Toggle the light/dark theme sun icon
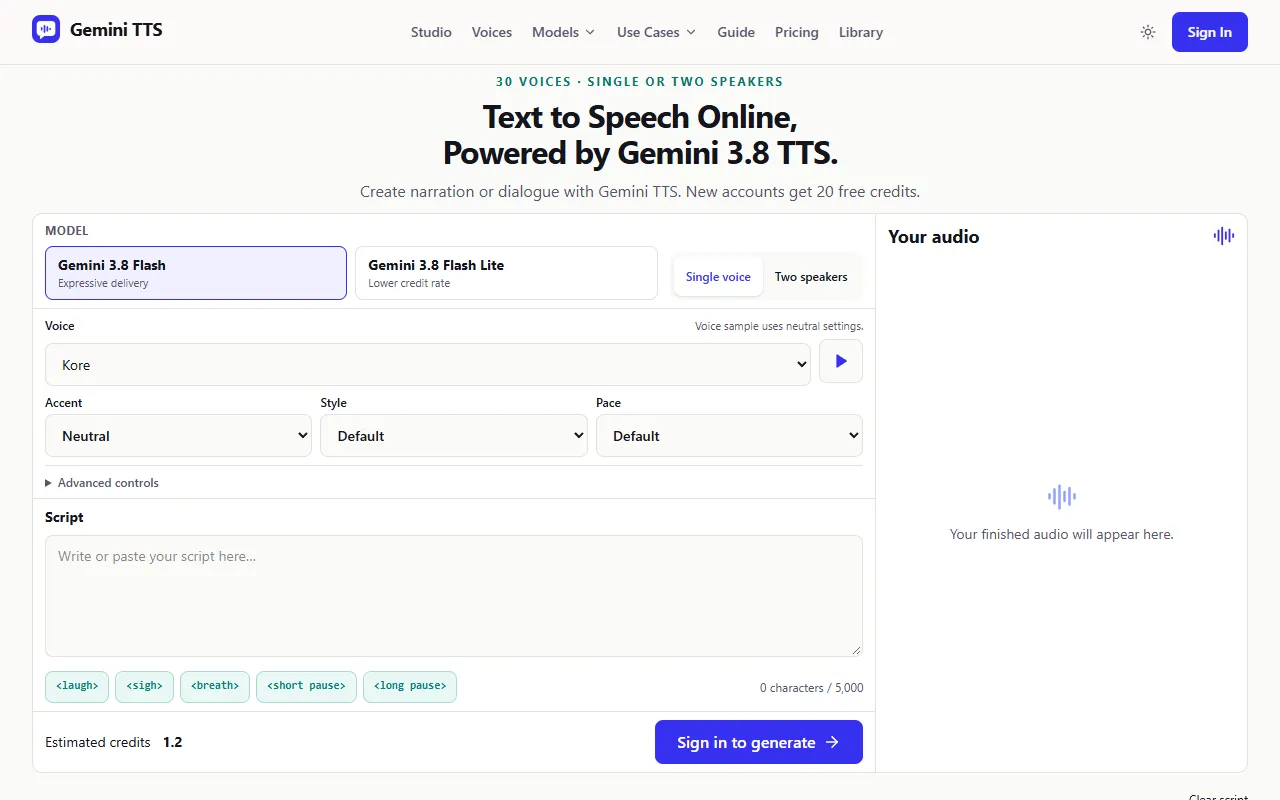The image size is (1280, 800). pos(1148,32)
